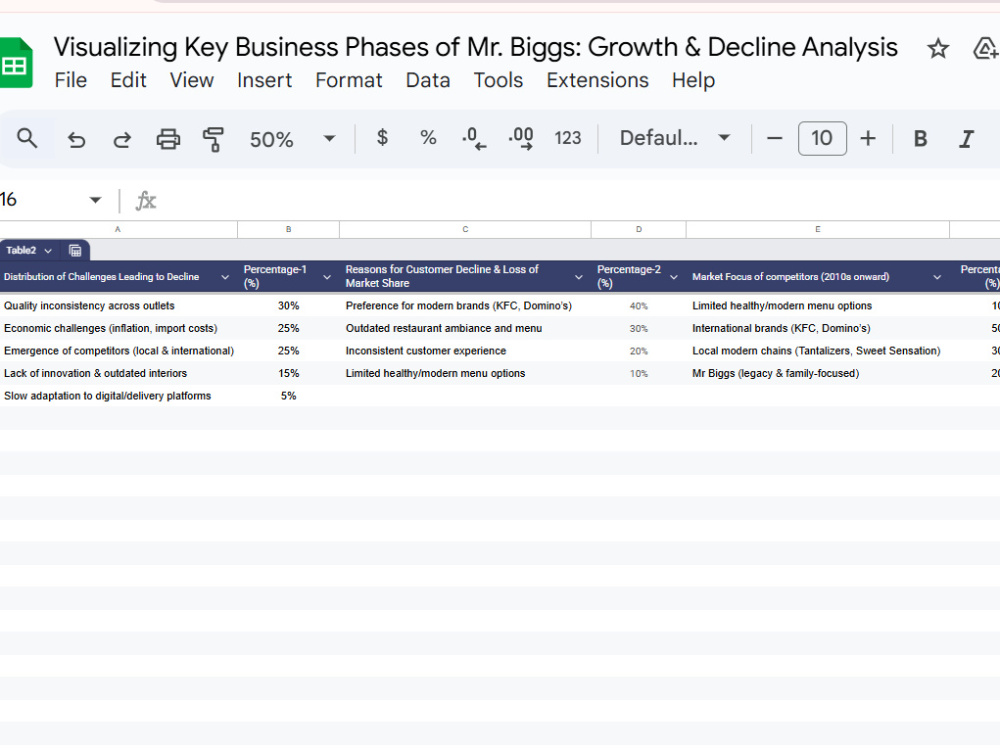Screen dimensions: 1000x750
Task: Print the spreadsheet
Action: [168, 139]
